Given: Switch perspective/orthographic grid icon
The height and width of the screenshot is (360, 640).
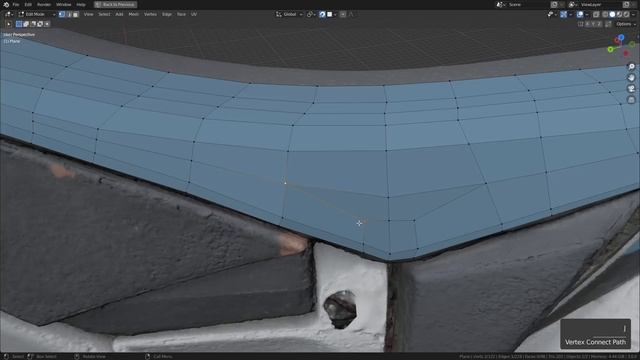Looking at the screenshot, I should pyautogui.click(x=631, y=100).
